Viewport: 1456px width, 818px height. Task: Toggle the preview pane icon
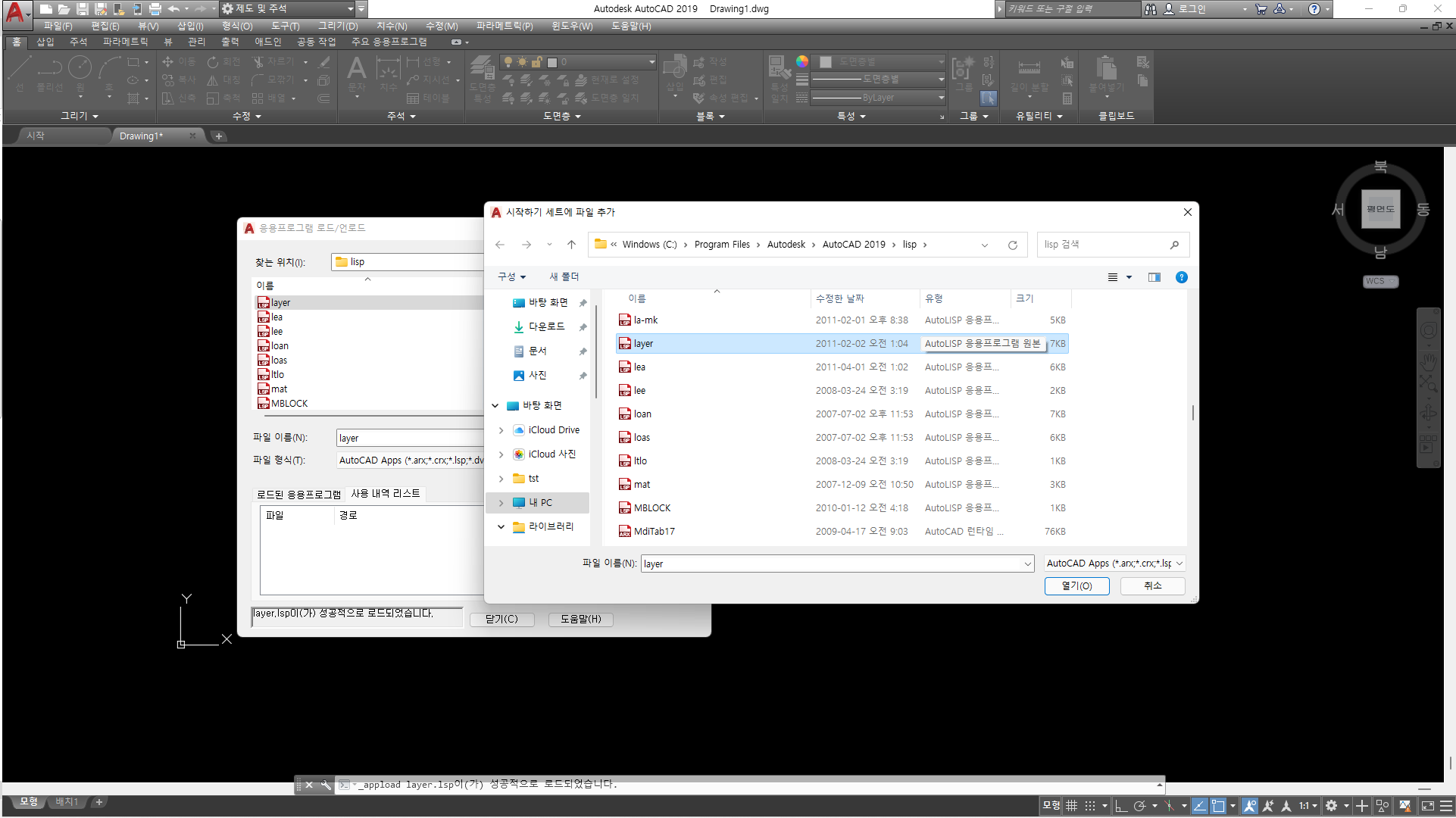point(1154,277)
